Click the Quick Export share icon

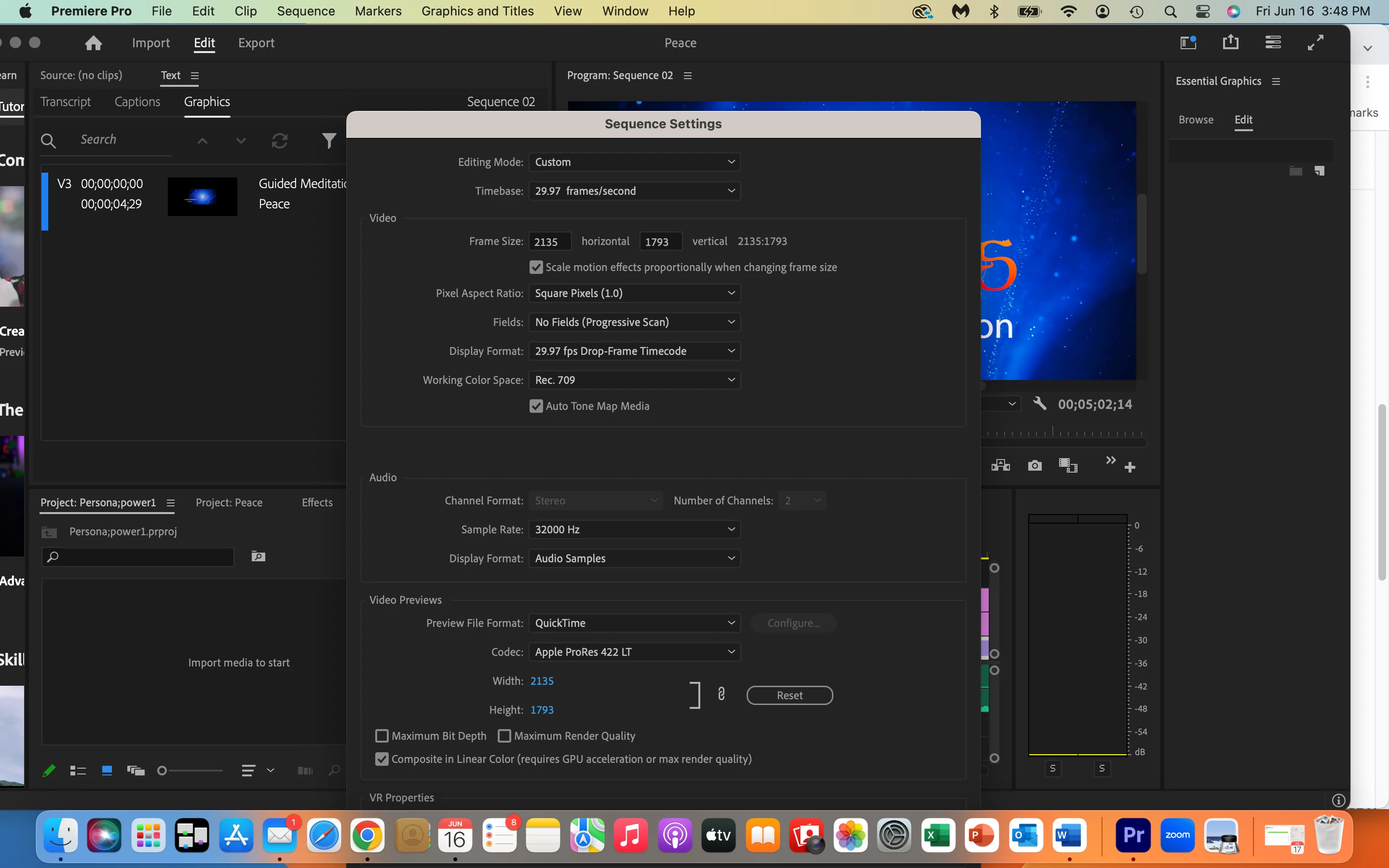[1230, 42]
